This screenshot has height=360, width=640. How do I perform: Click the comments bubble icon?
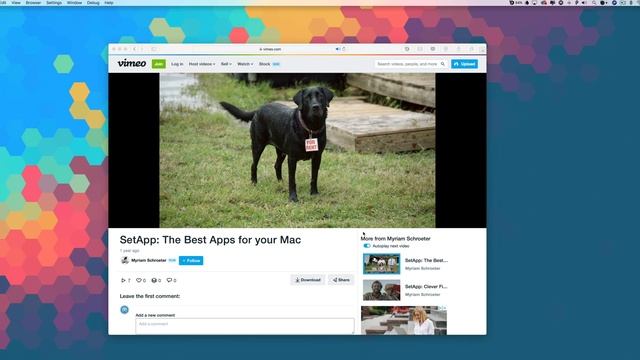coord(169,280)
